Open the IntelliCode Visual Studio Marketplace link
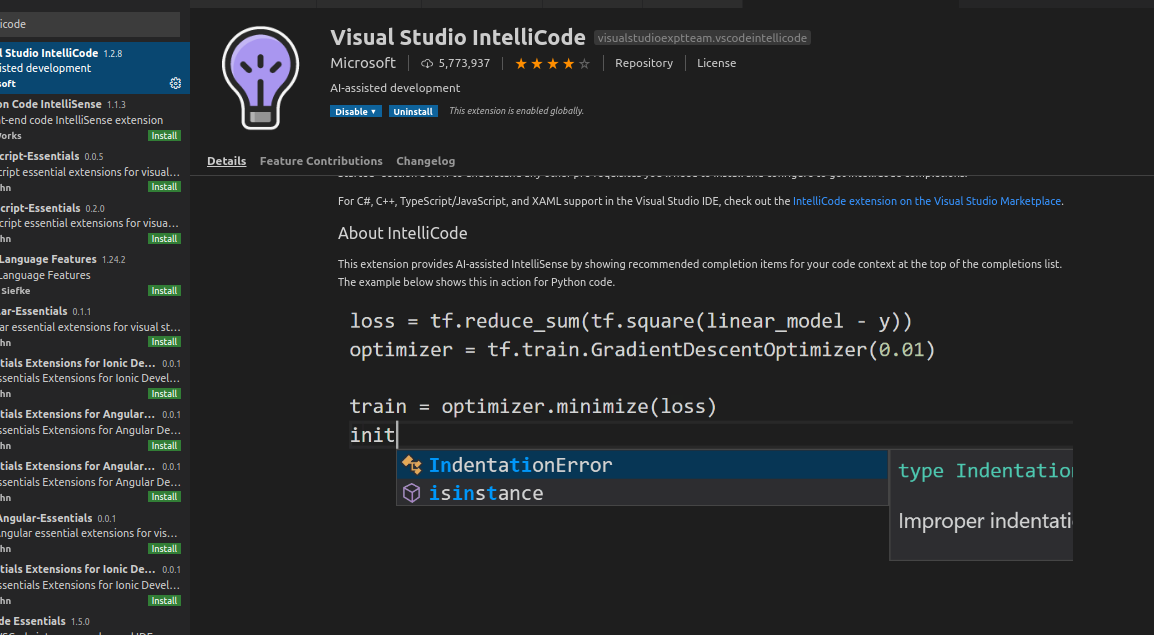 click(926, 201)
